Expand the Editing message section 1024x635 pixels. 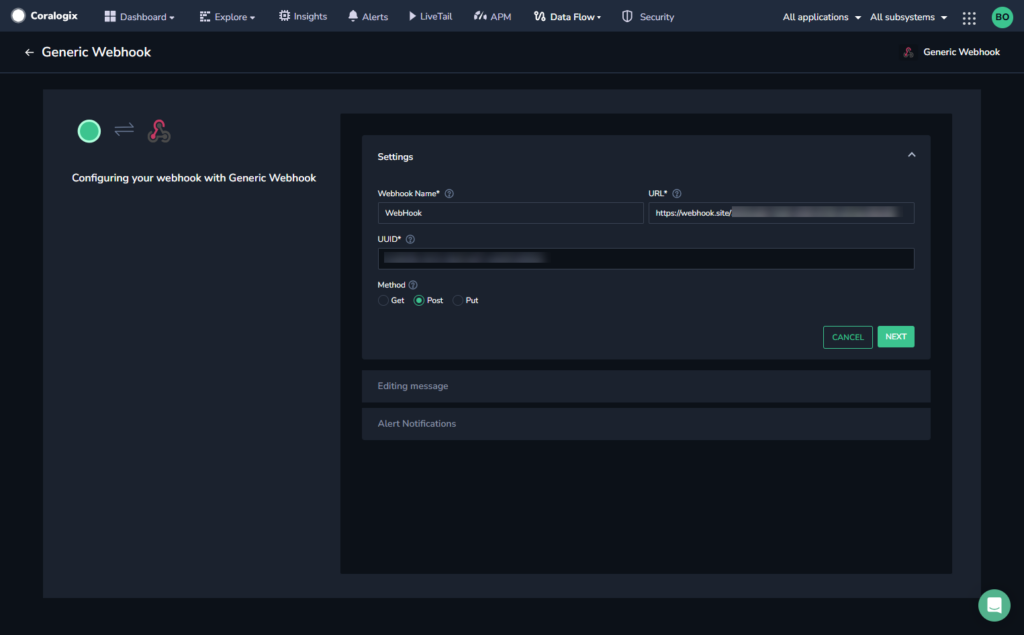click(x=646, y=386)
